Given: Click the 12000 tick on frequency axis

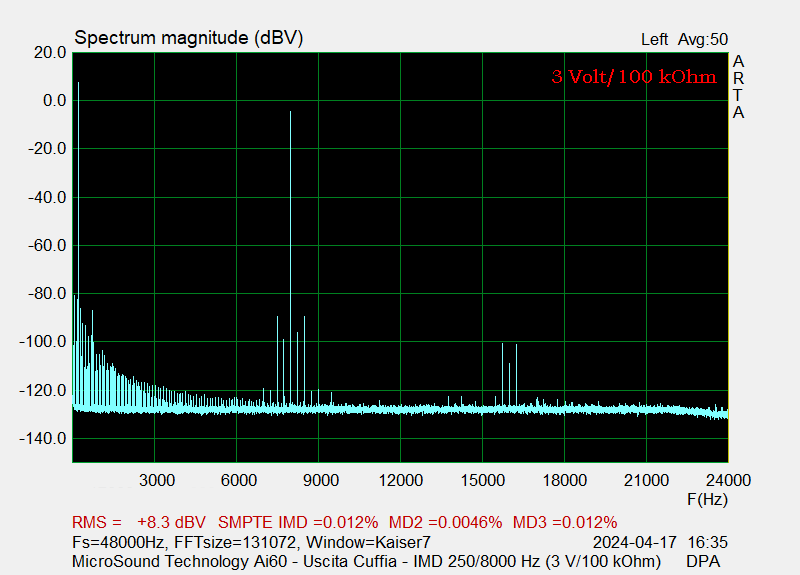Looking at the screenshot, I should point(400,480).
